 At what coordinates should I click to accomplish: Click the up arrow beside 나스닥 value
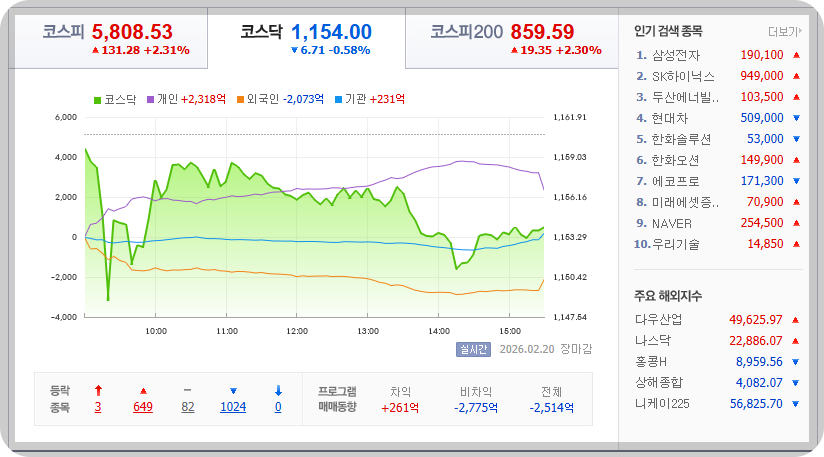(x=796, y=341)
